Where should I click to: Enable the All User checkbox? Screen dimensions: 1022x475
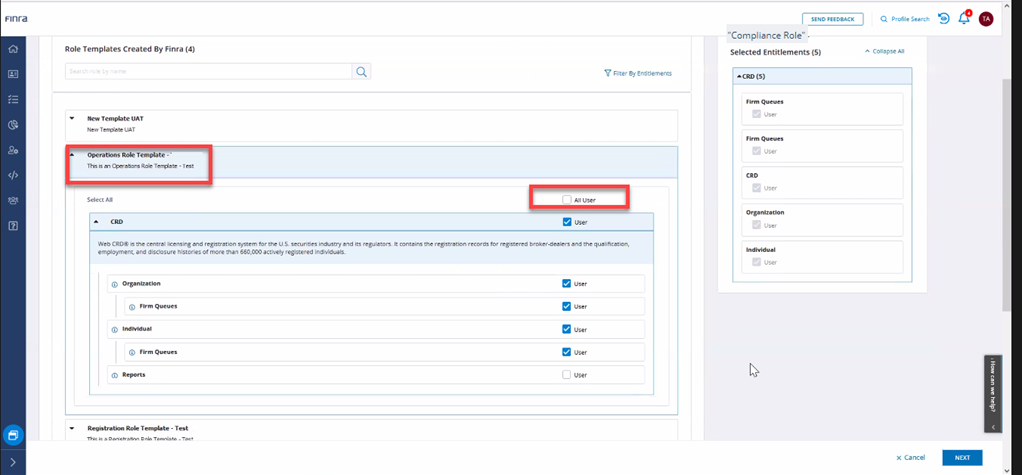[x=567, y=200]
